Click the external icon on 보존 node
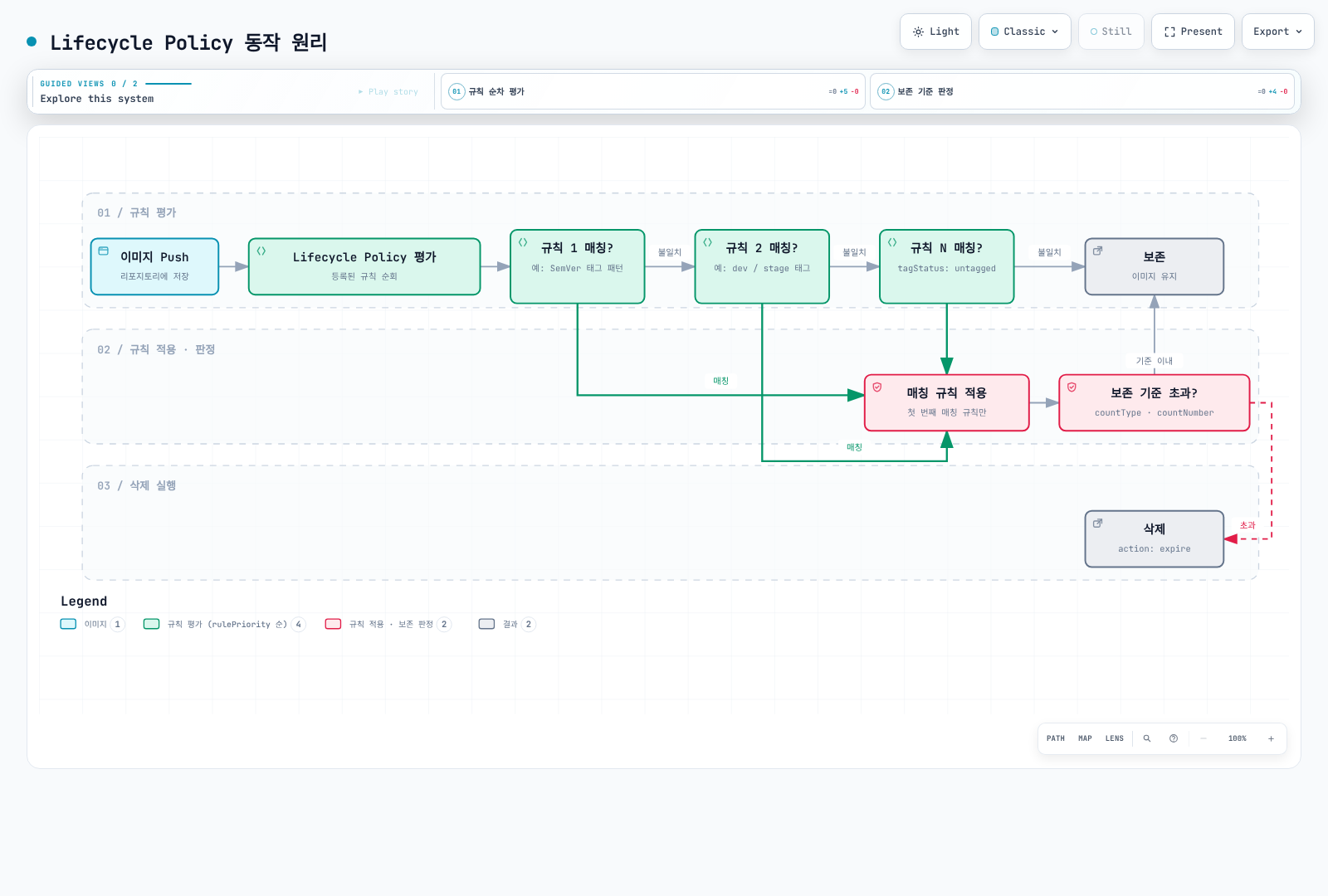Image resolution: width=1328 pixels, height=896 pixels. [1097, 251]
